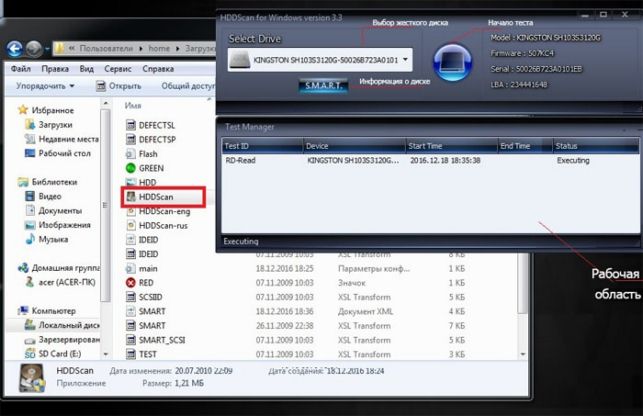643x416 pixels.
Task: Click the Test ID column header
Action: click(262, 146)
